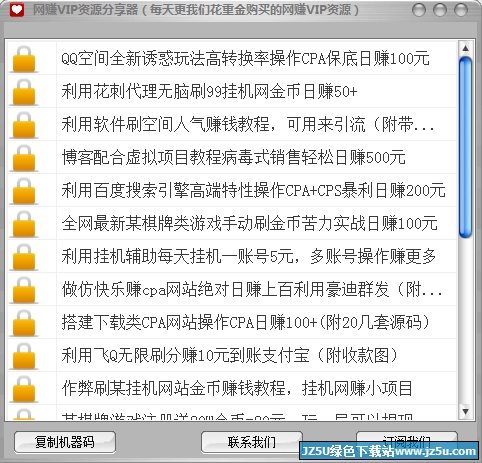Click the lock icon beside 利用百度搜索引擎高端特性 row
Screen dimensions: 482x463
tap(24, 191)
